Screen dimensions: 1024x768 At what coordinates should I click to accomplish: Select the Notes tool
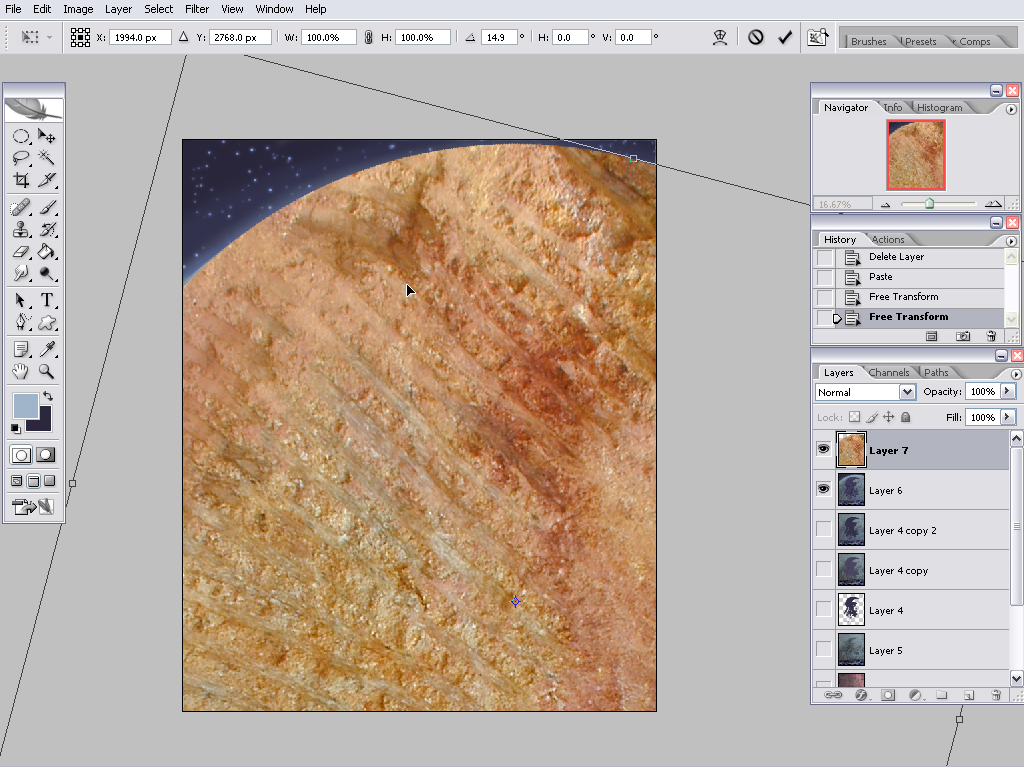pos(21,349)
